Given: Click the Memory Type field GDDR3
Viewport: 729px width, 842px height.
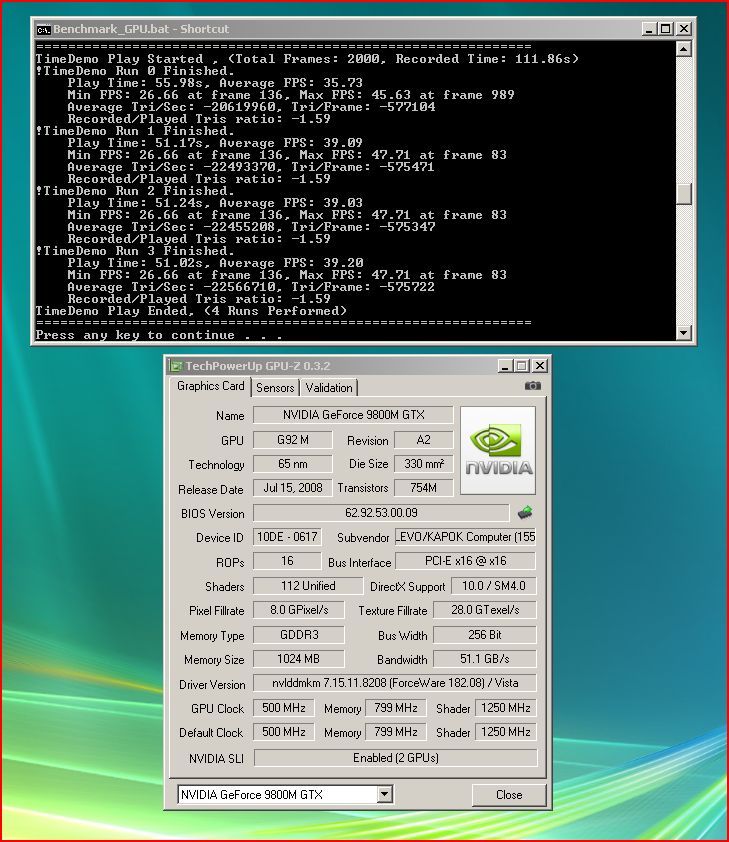Looking at the screenshot, I should coord(299,635).
